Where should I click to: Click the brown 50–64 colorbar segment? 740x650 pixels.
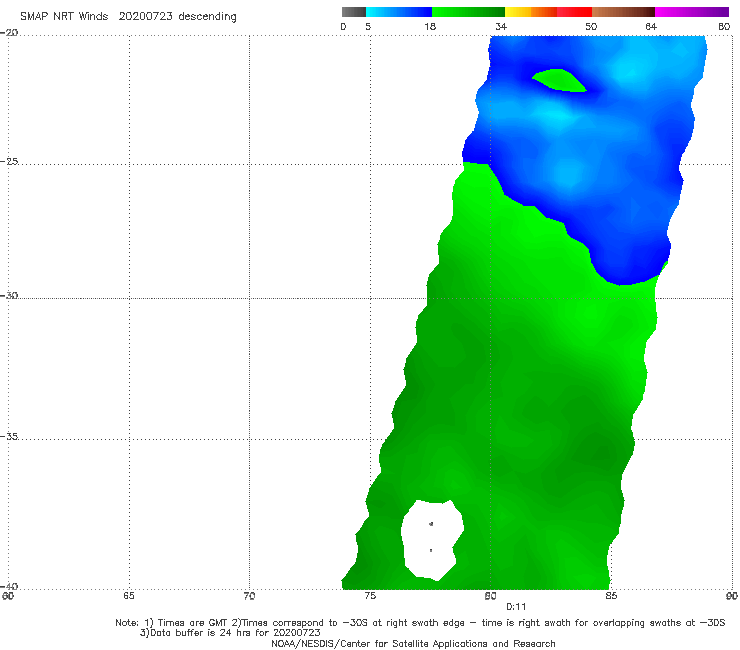click(623, 12)
